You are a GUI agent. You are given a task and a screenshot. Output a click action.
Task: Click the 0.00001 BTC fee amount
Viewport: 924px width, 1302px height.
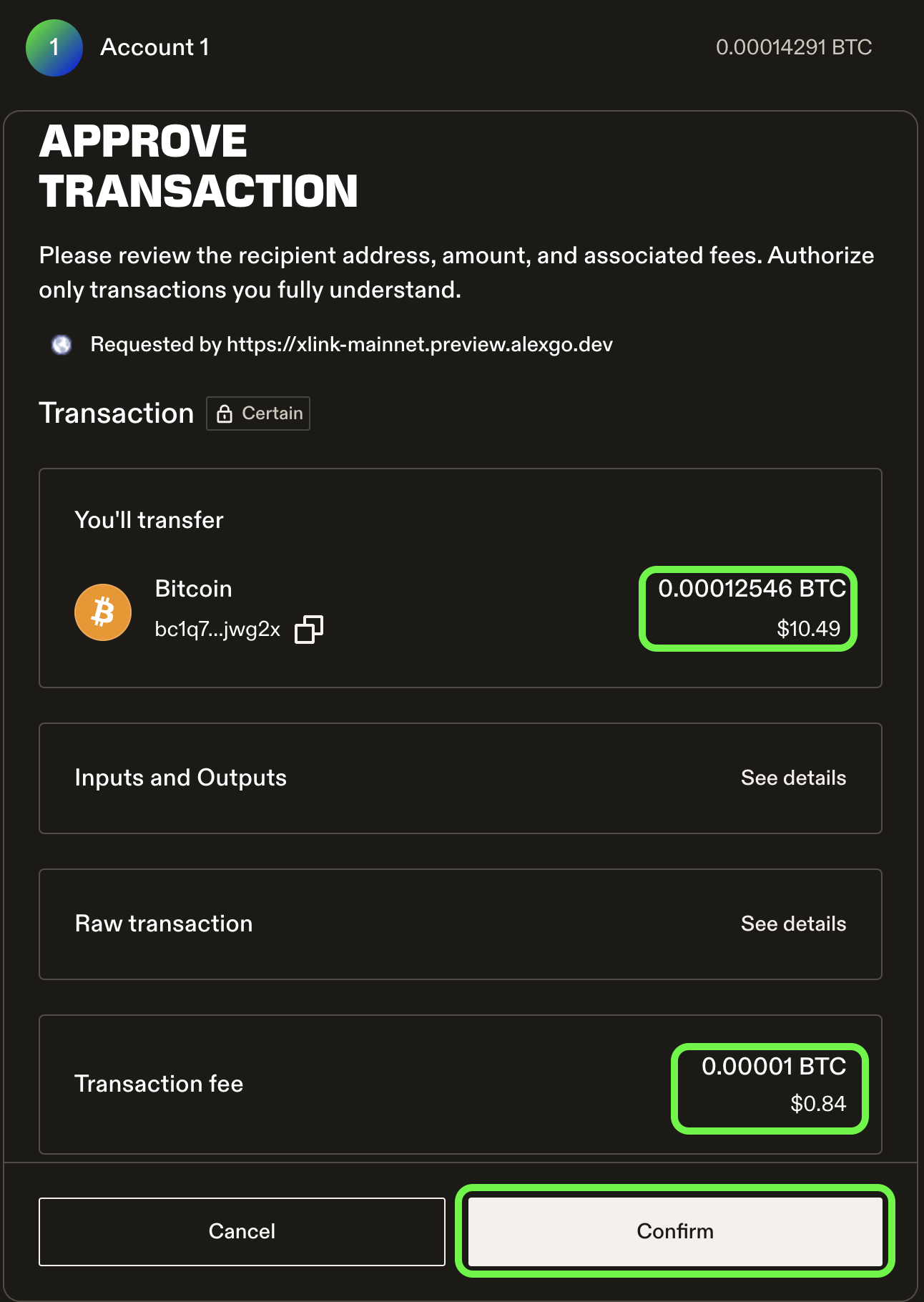(x=774, y=1067)
